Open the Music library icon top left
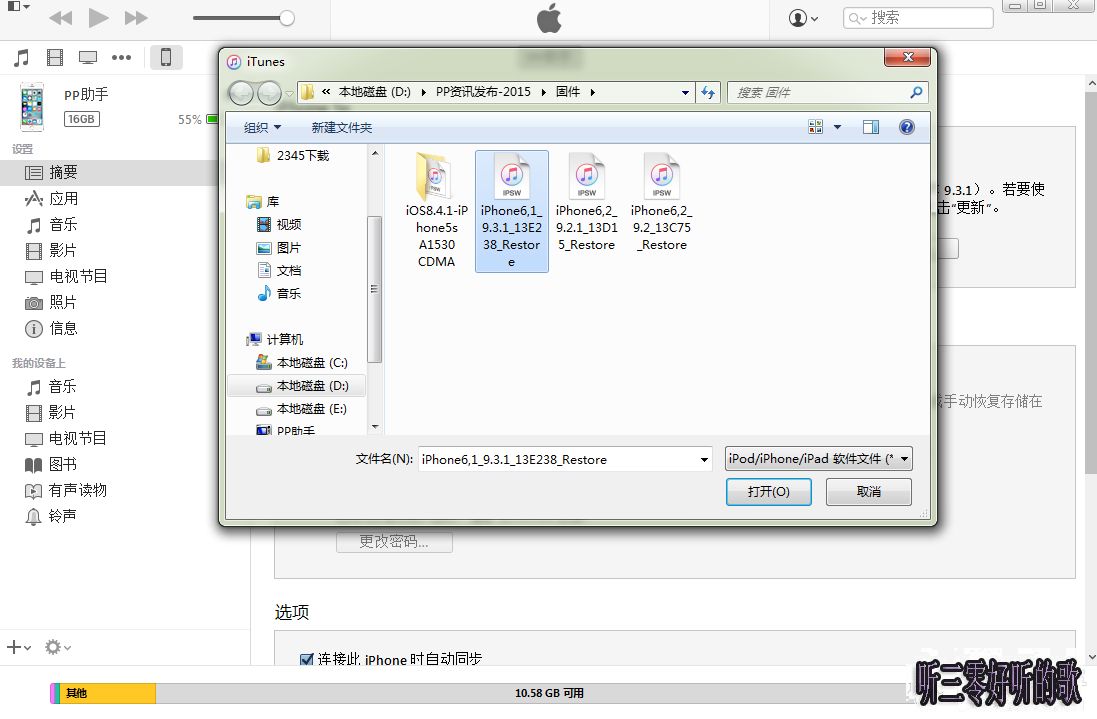This screenshot has height=719, width=1097. 20,57
